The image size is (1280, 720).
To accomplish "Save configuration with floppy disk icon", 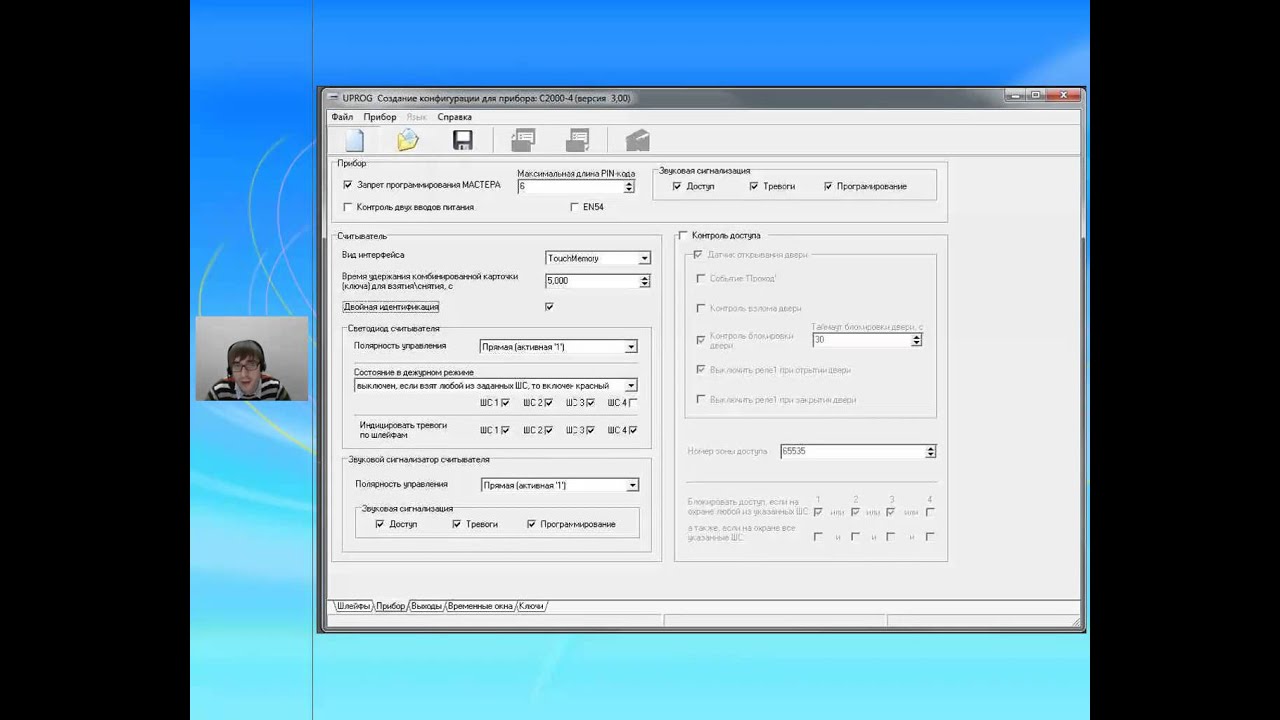I will (x=462, y=140).
